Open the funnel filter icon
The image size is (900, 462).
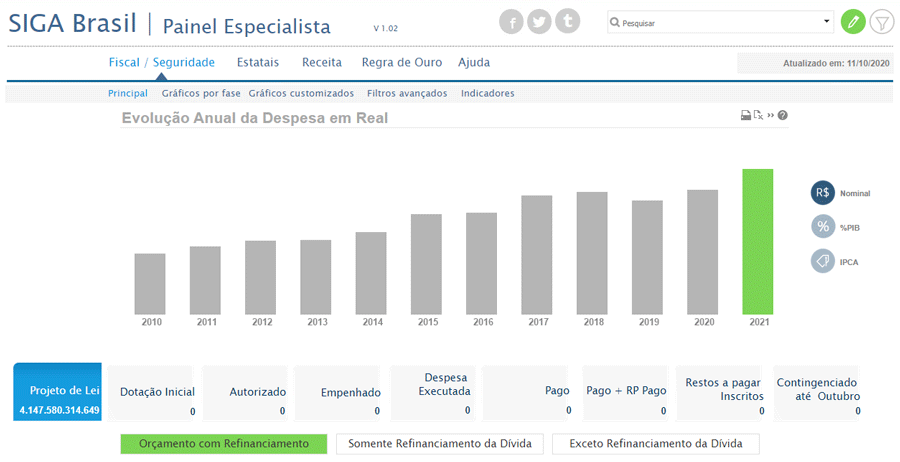(881, 21)
